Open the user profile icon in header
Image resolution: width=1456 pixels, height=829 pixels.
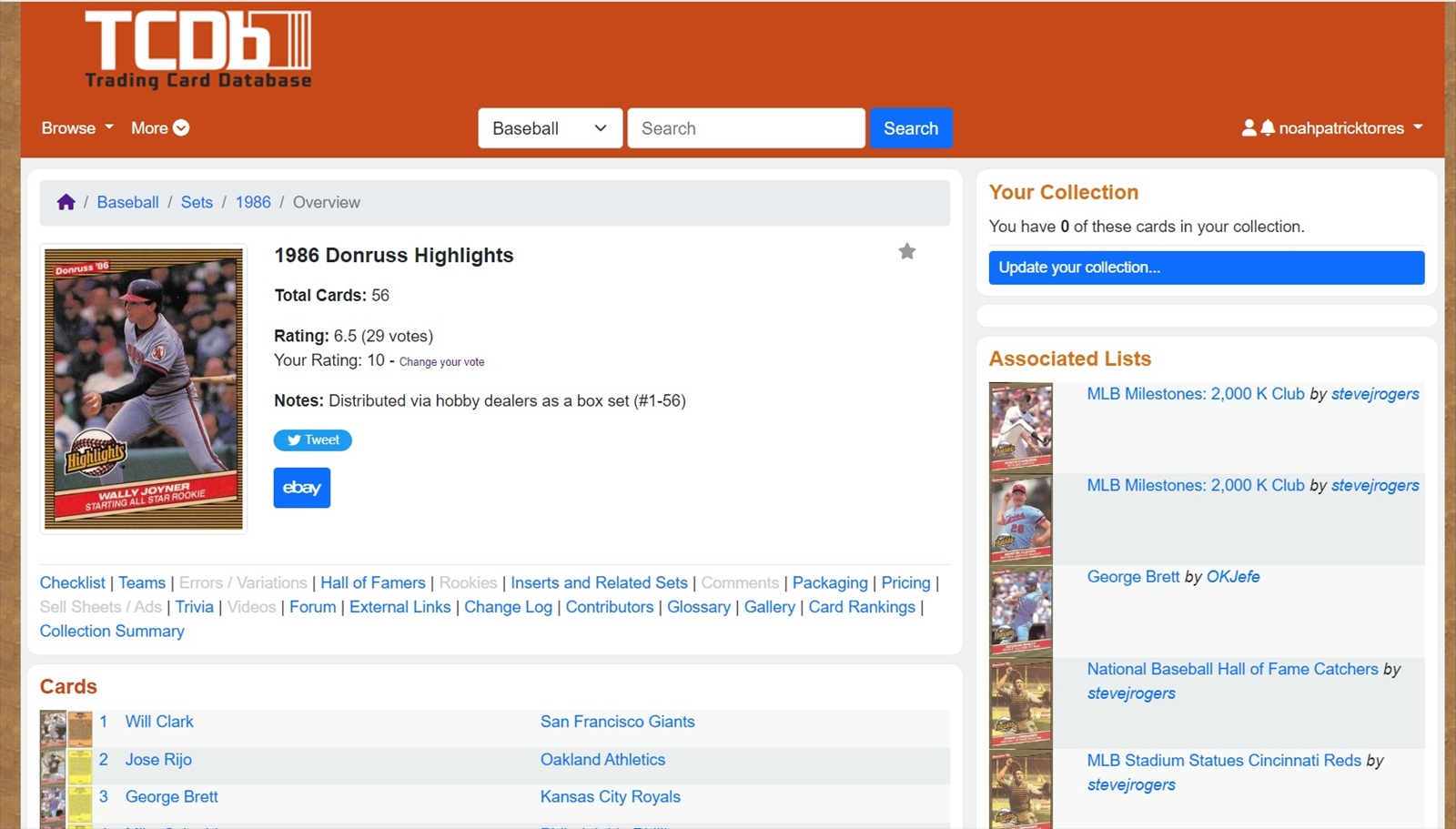coord(1249,128)
